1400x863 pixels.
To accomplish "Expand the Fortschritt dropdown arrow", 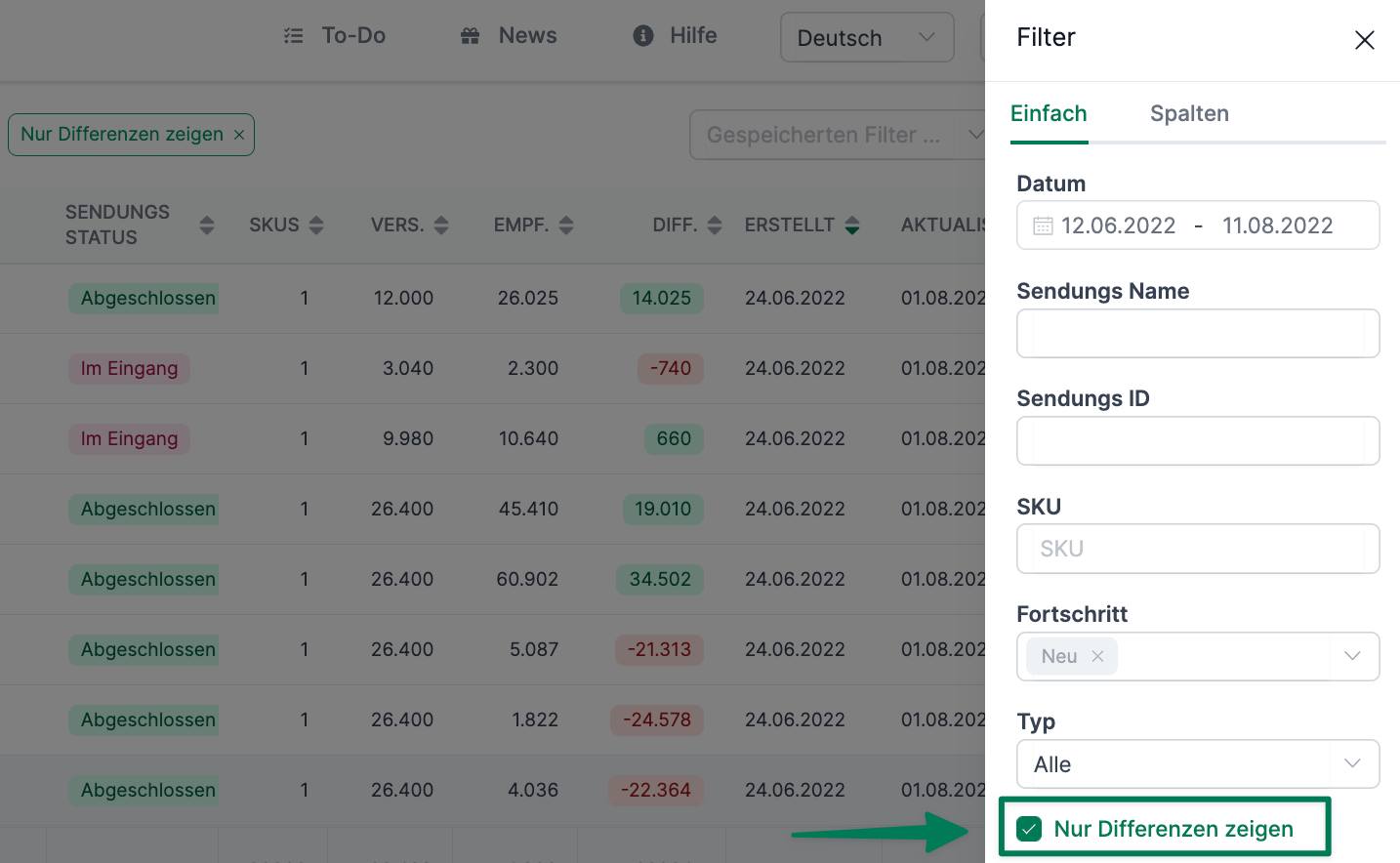I will pyautogui.click(x=1352, y=656).
